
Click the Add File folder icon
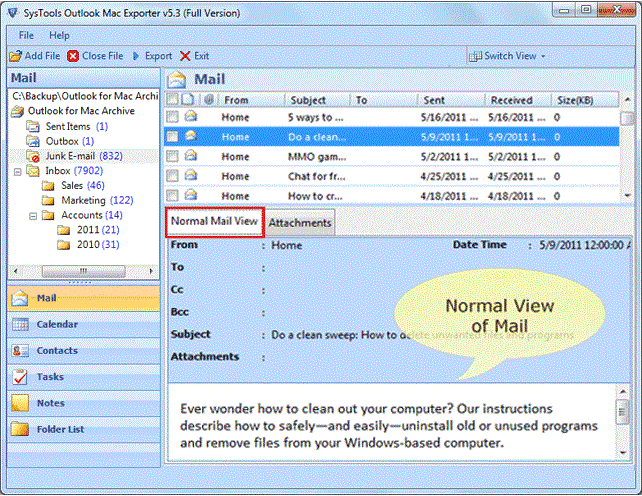click(16, 56)
